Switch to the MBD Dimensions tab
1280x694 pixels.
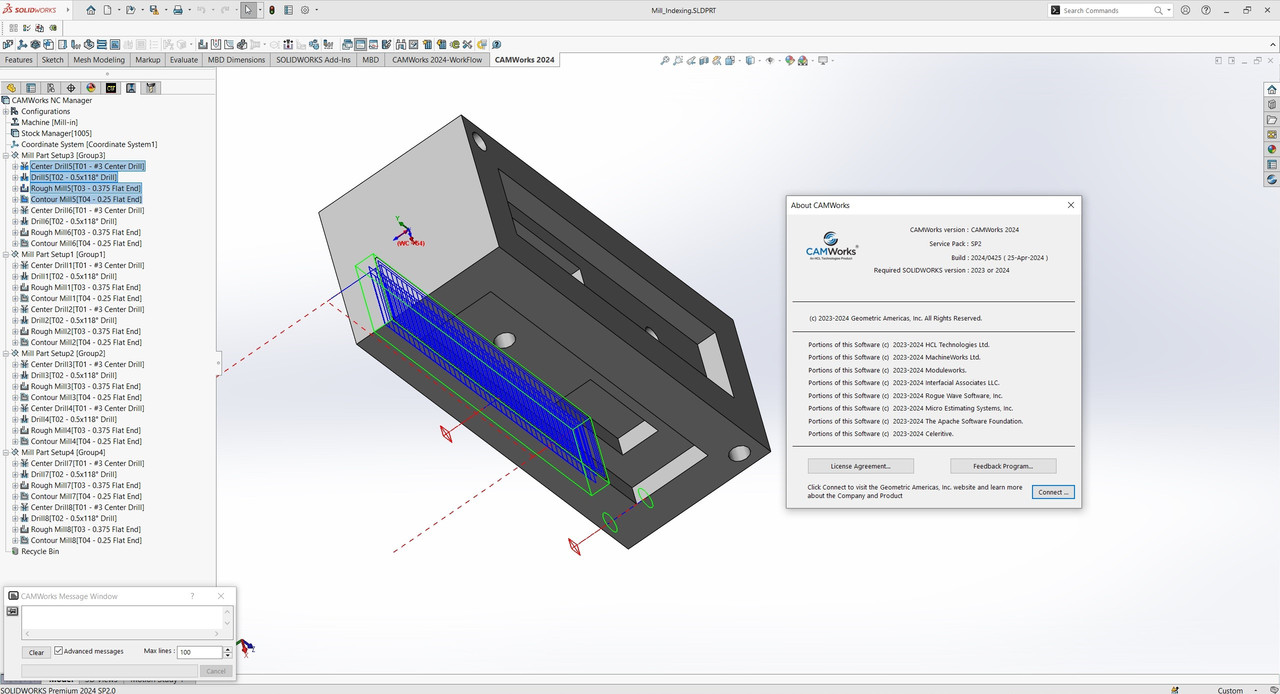(x=237, y=60)
